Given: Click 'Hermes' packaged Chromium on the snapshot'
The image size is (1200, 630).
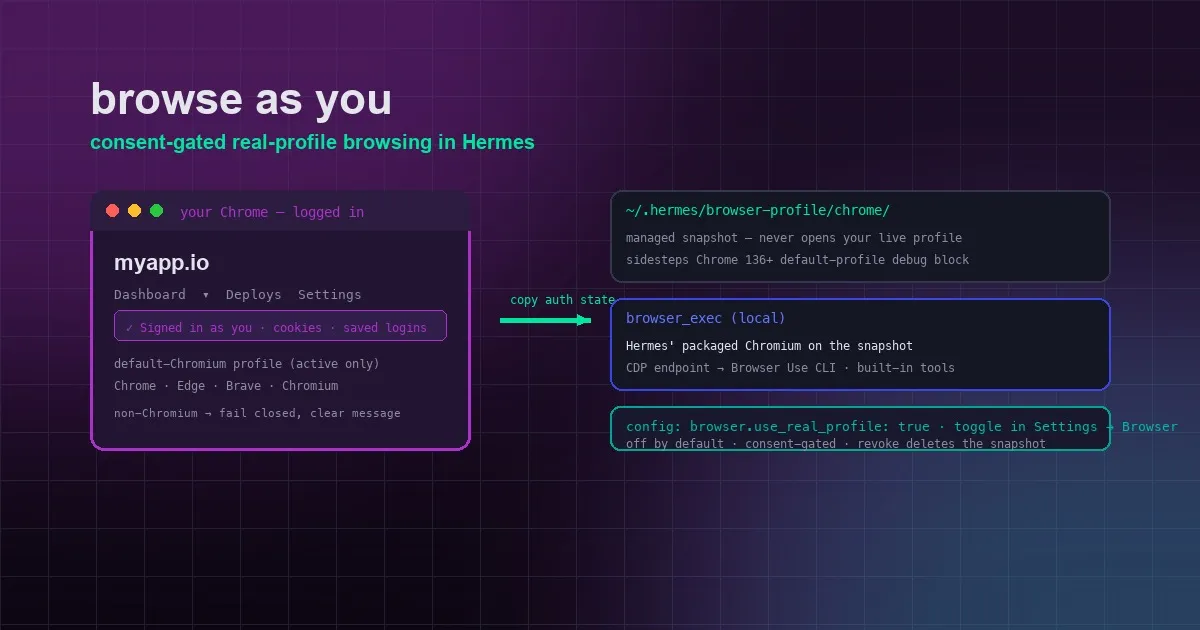Looking at the screenshot, I should tap(769, 346).
